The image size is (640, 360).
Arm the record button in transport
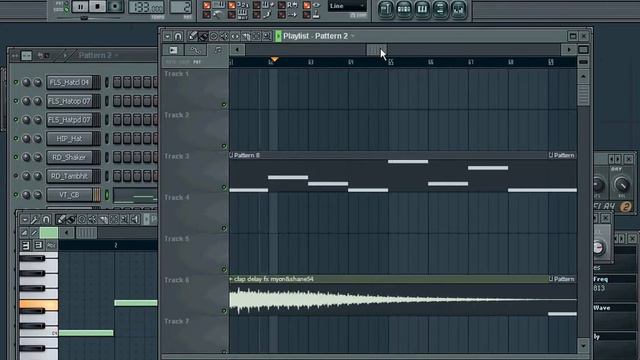tap(115, 6)
